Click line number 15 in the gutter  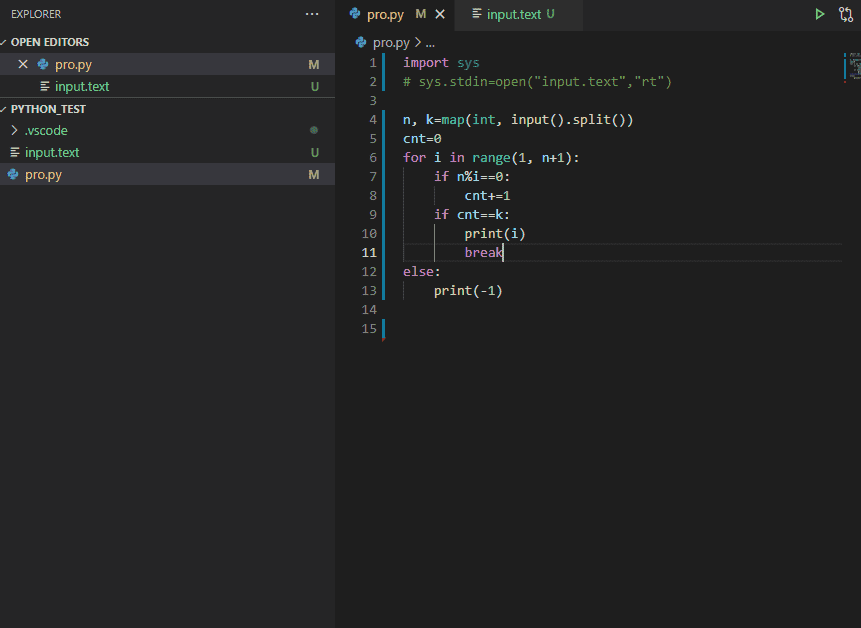[x=369, y=328]
